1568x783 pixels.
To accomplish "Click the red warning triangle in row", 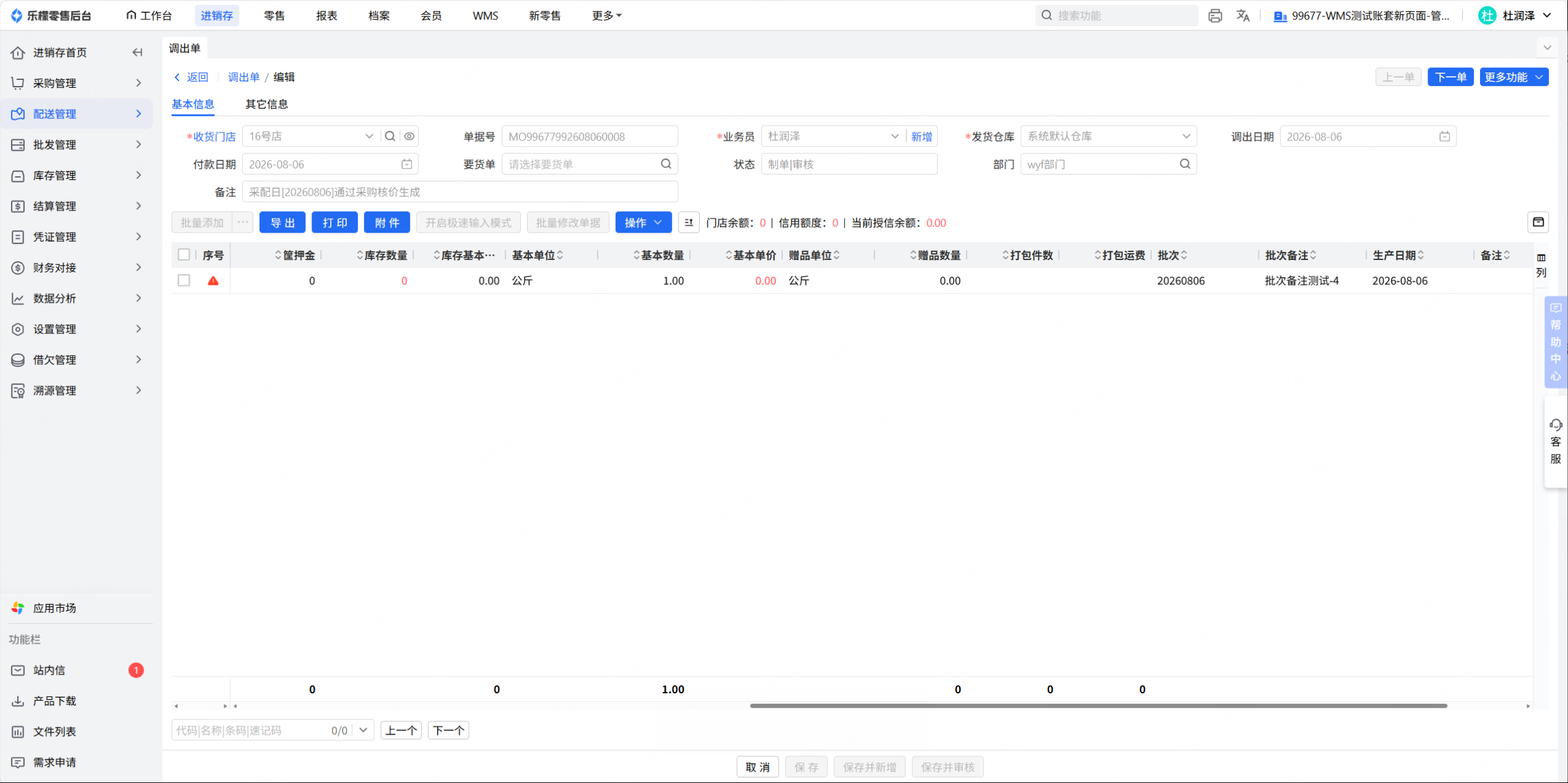I will pos(213,281).
